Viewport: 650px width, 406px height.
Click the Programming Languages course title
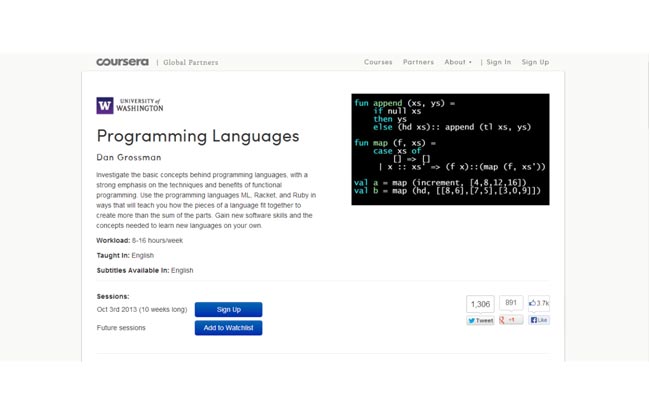click(198, 136)
